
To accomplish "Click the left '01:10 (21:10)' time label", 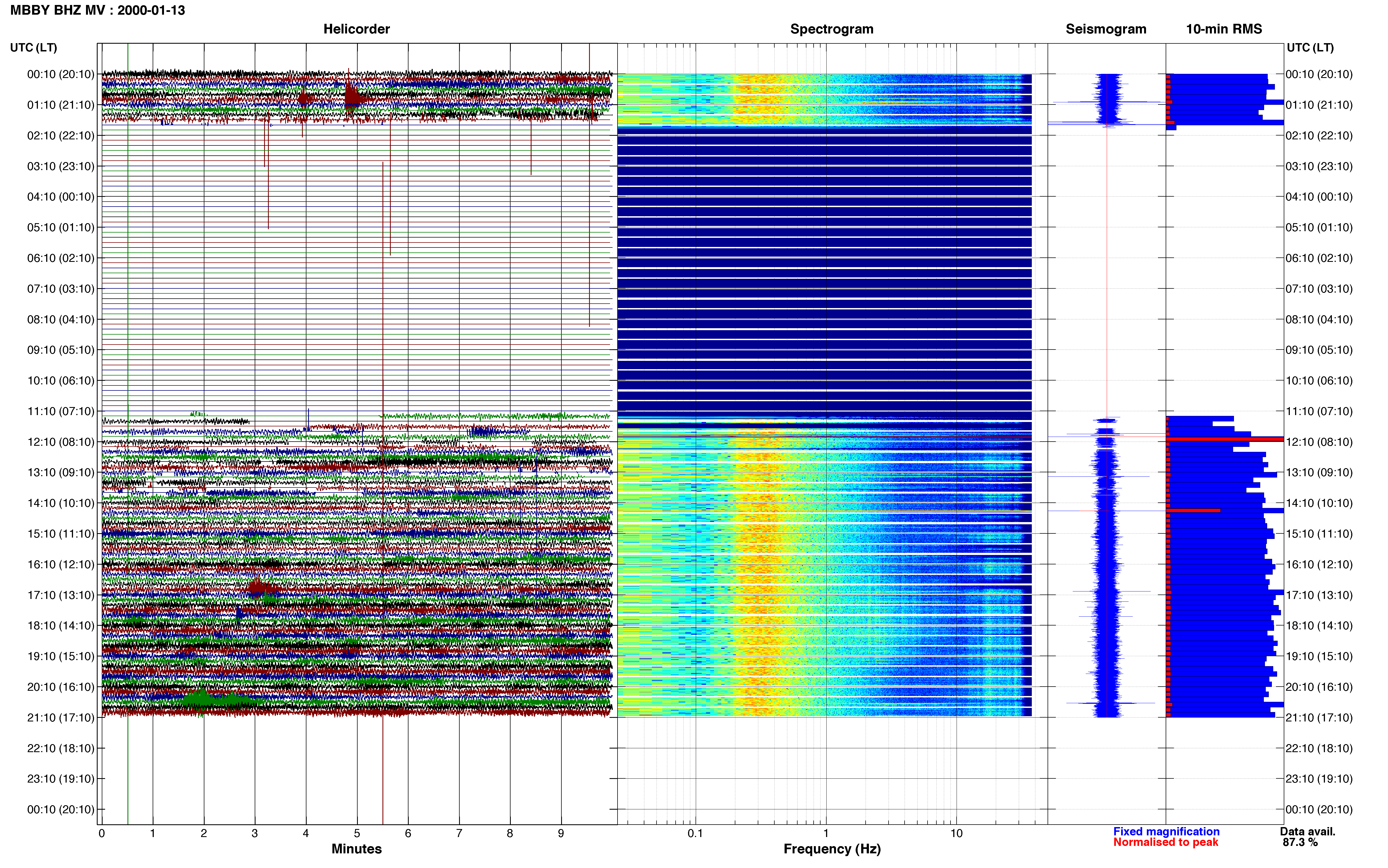I will point(61,105).
